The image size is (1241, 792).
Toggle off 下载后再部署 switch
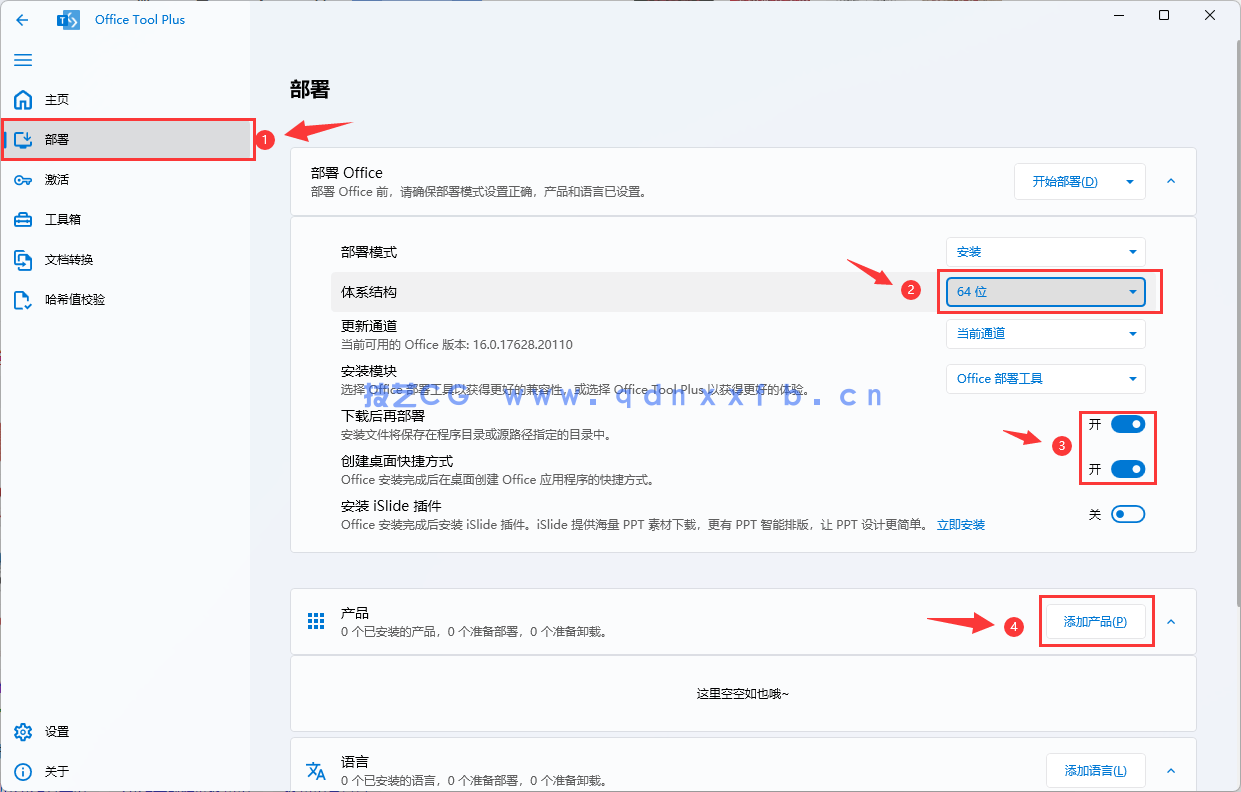click(1129, 423)
